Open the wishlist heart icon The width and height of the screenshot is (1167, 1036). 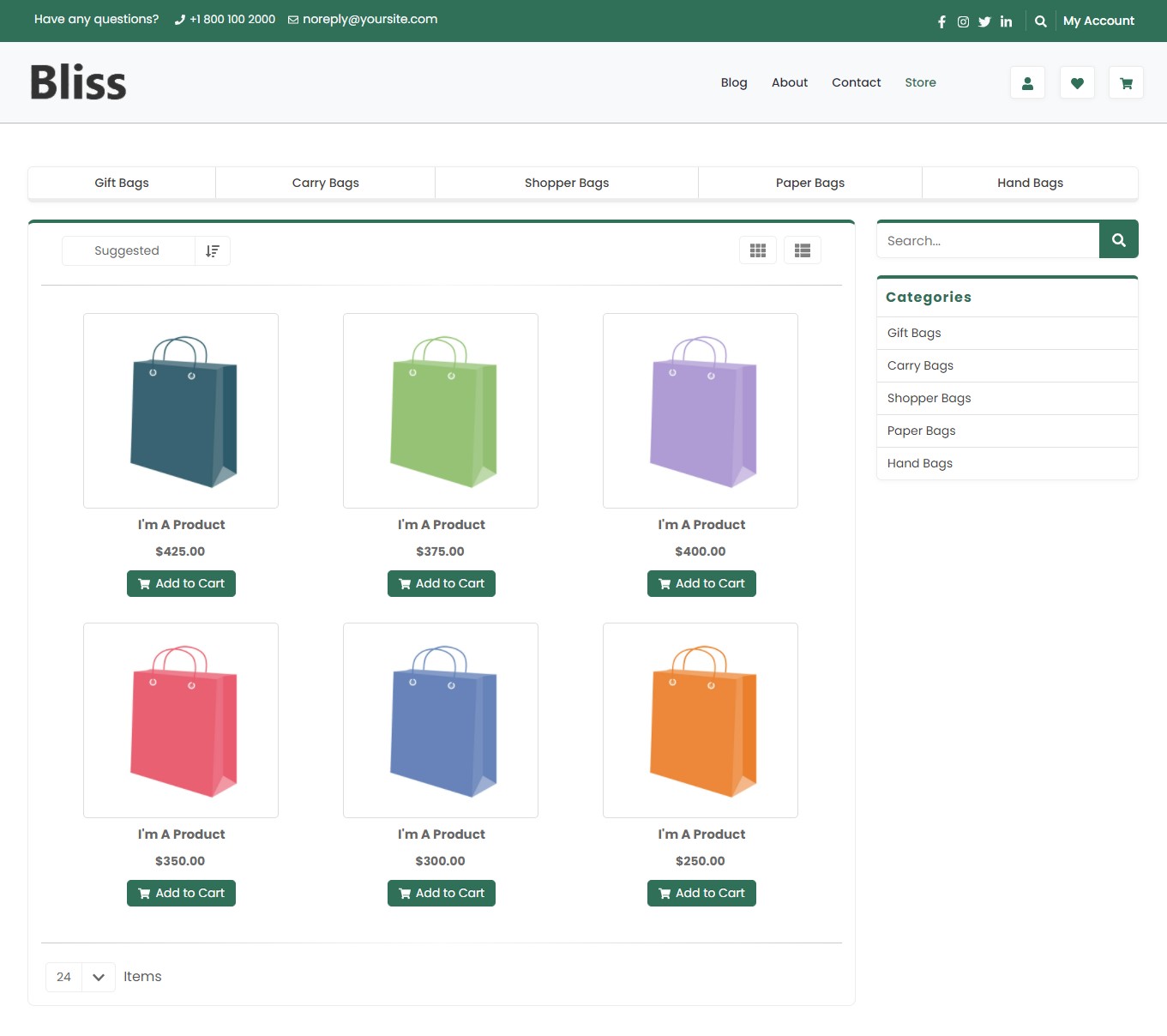[x=1077, y=83]
